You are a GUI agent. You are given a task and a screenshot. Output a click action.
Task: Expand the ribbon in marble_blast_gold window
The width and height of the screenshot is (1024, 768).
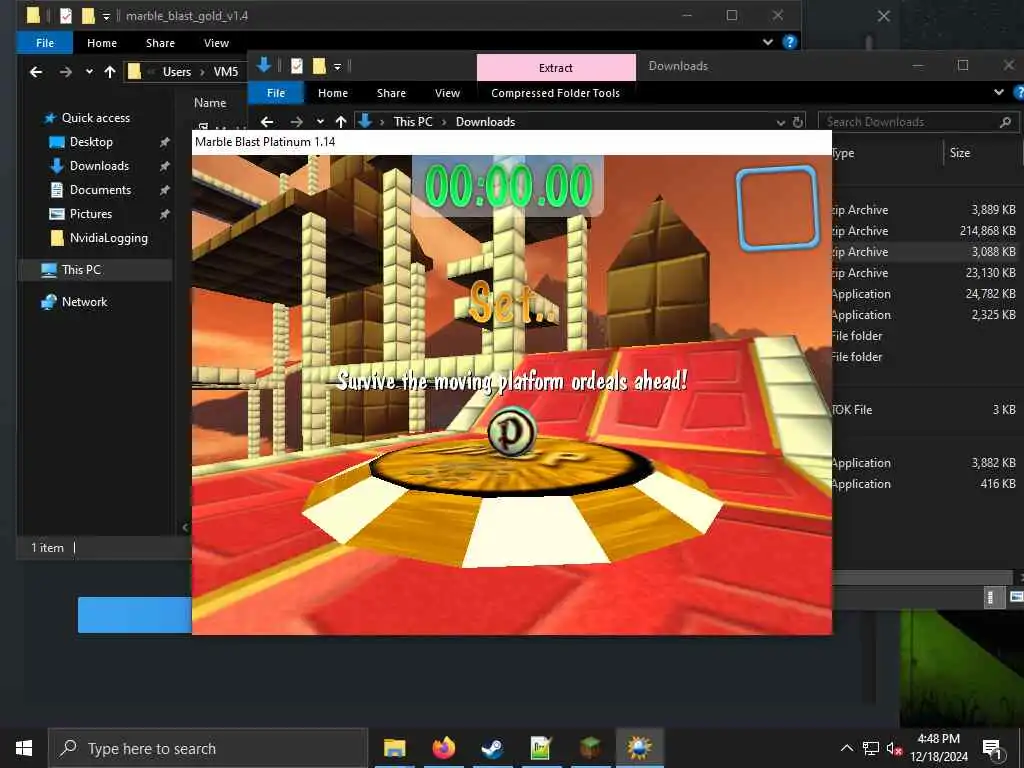(x=768, y=42)
